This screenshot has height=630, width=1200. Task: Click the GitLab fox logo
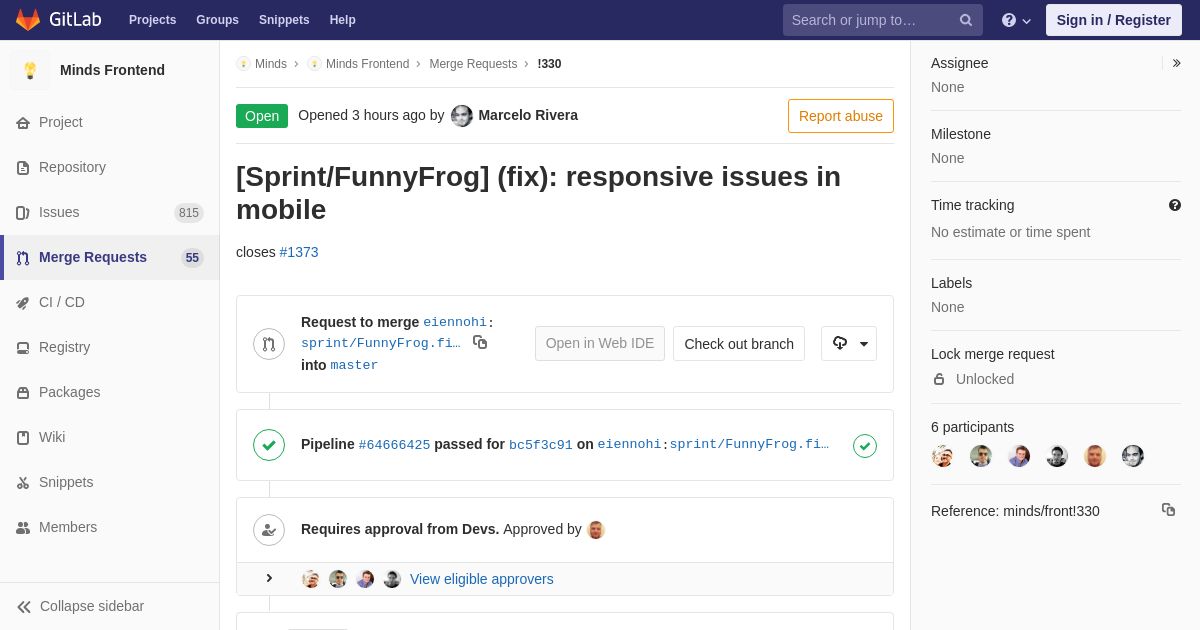[x=28, y=20]
